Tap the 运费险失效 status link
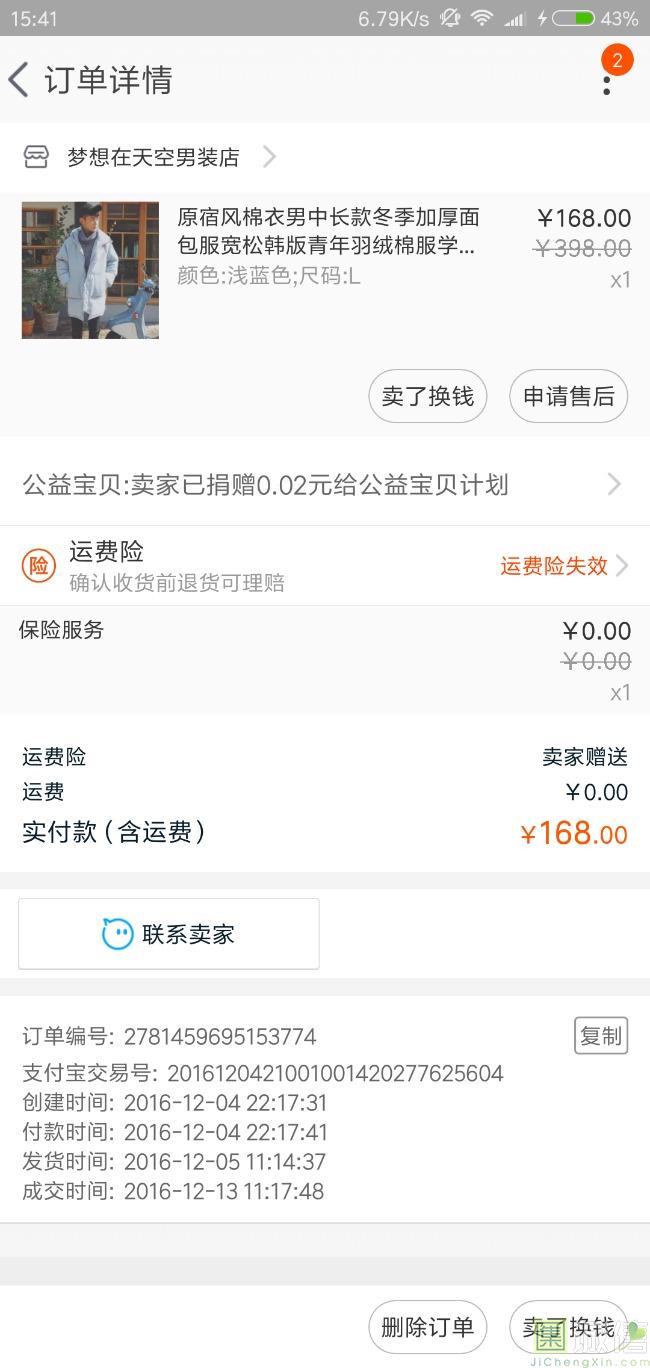 [x=554, y=566]
